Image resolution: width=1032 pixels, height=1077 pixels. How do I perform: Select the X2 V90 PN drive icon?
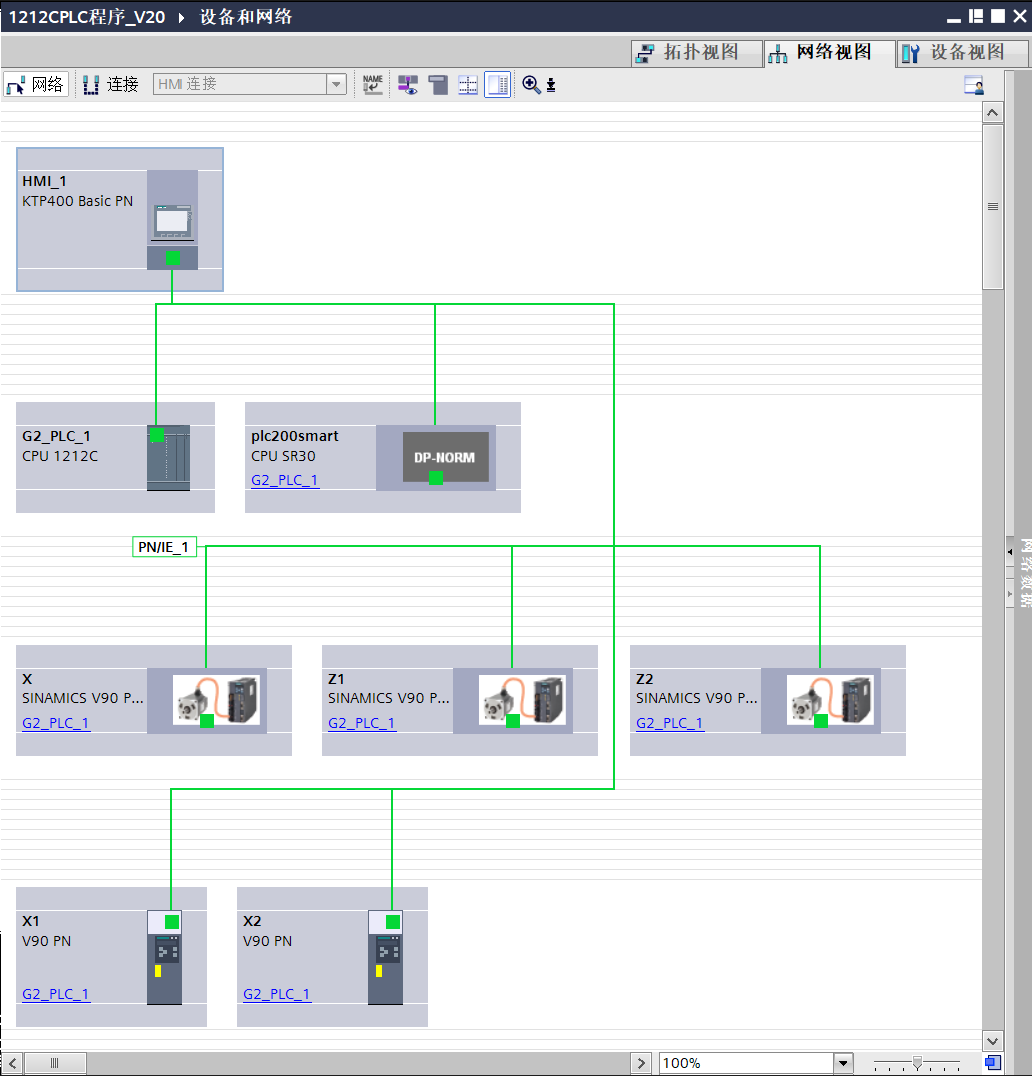[385, 957]
